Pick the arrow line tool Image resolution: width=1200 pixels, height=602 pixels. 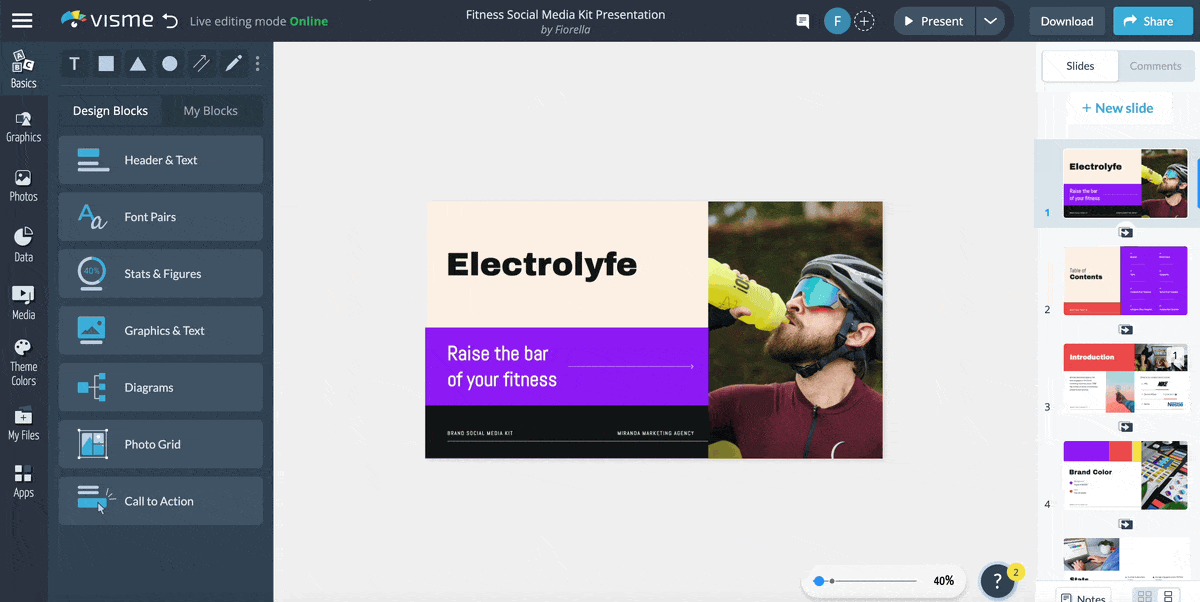201,64
